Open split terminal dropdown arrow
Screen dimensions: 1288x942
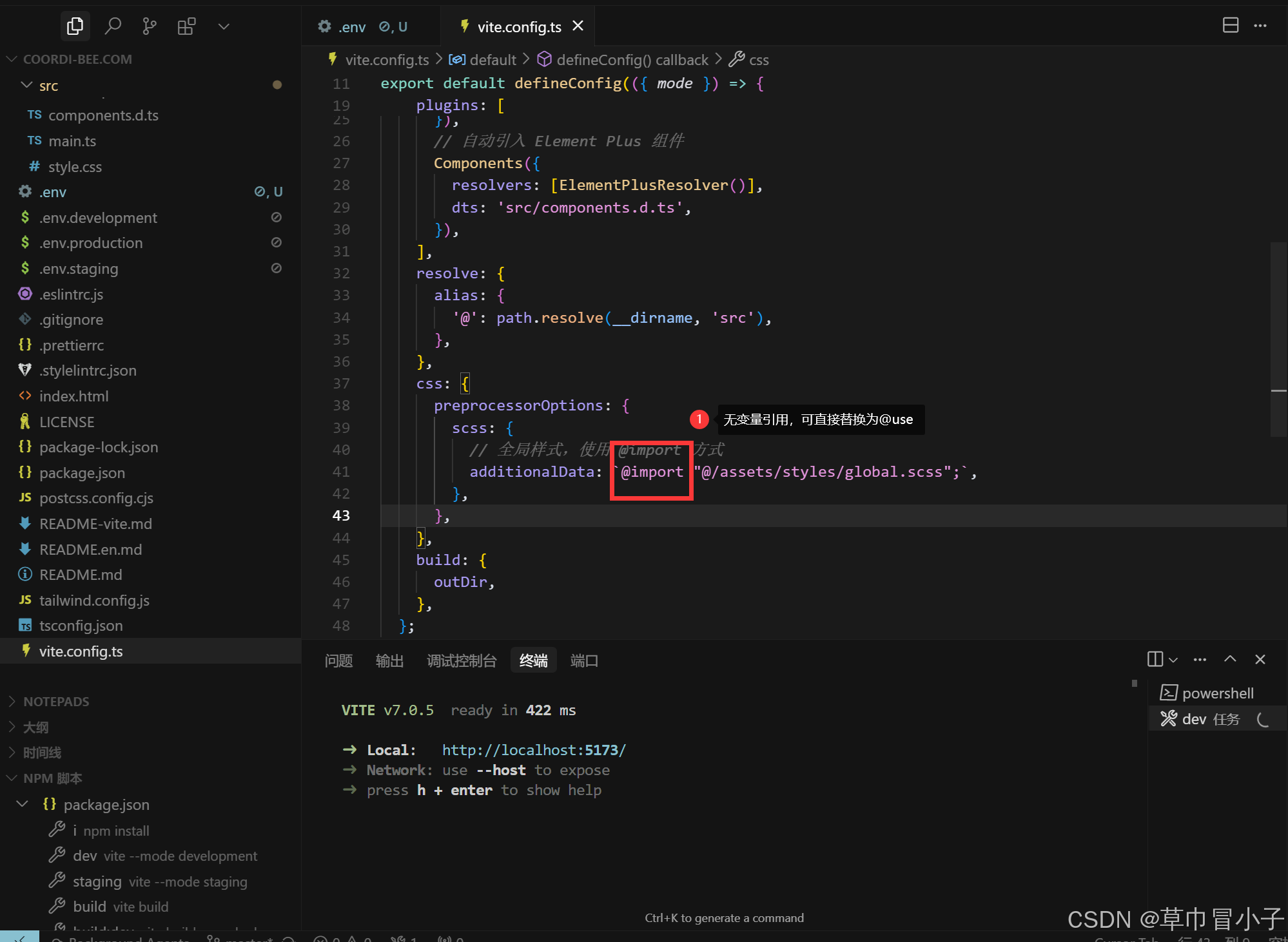(1173, 660)
